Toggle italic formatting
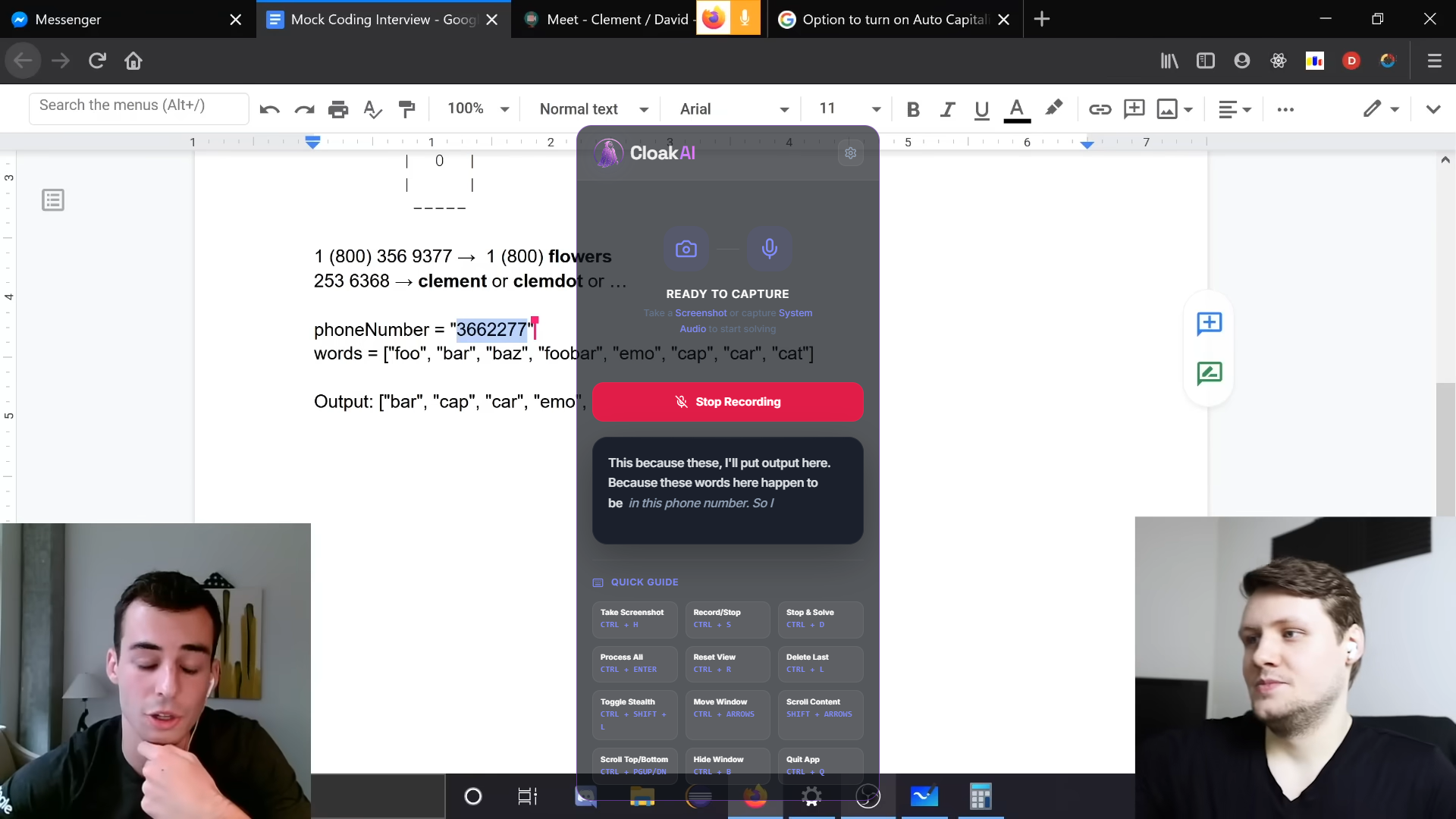 pyautogui.click(x=947, y=109)
